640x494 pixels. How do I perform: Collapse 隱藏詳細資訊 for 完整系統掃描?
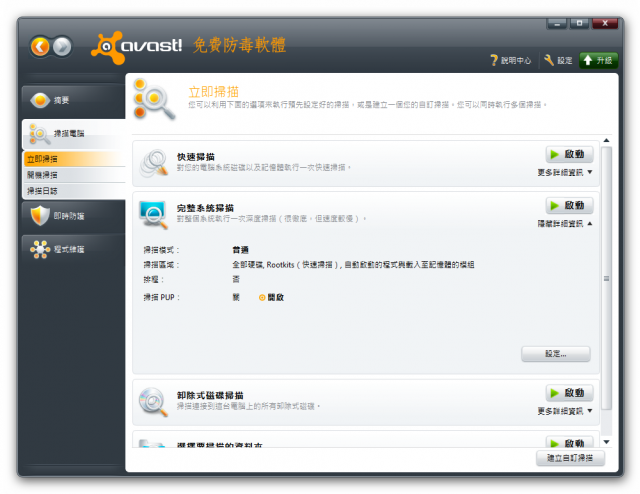pyautogui.click(x=565, y=224)
